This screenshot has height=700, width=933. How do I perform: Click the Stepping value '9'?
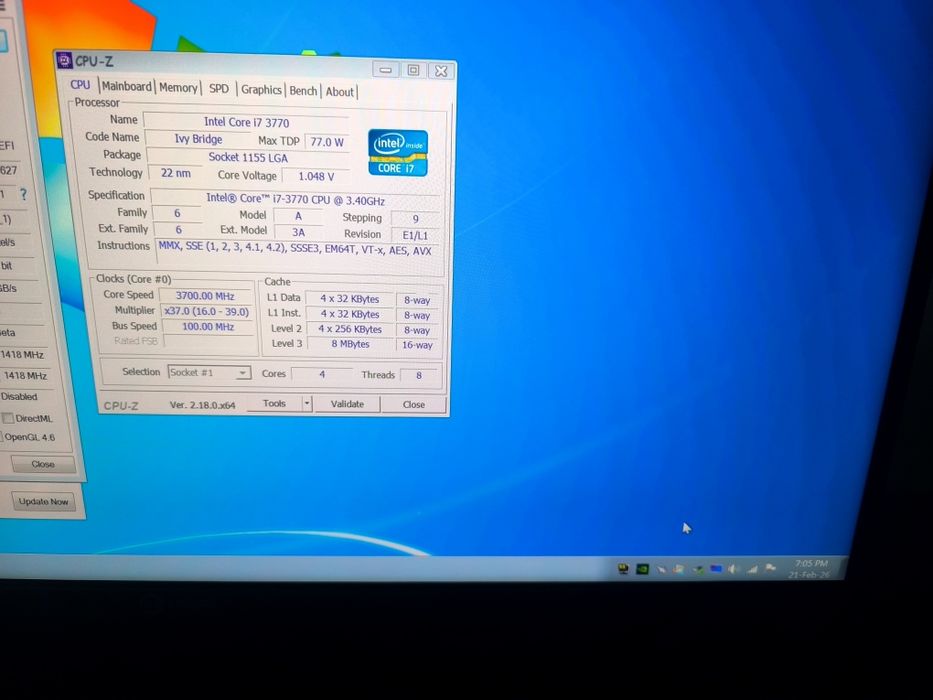point(415,218)
